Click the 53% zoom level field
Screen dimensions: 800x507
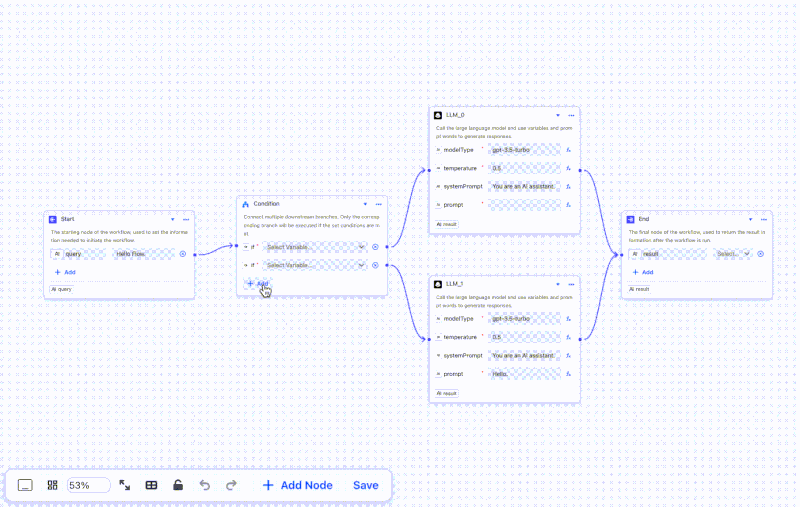coord(88,485)
